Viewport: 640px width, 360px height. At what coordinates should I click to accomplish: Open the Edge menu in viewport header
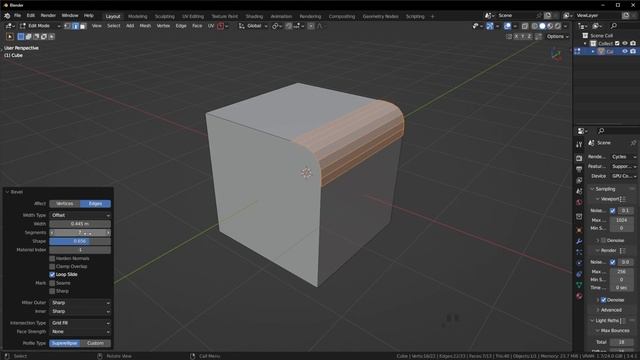pyautogui.click(x=181, y=26)
